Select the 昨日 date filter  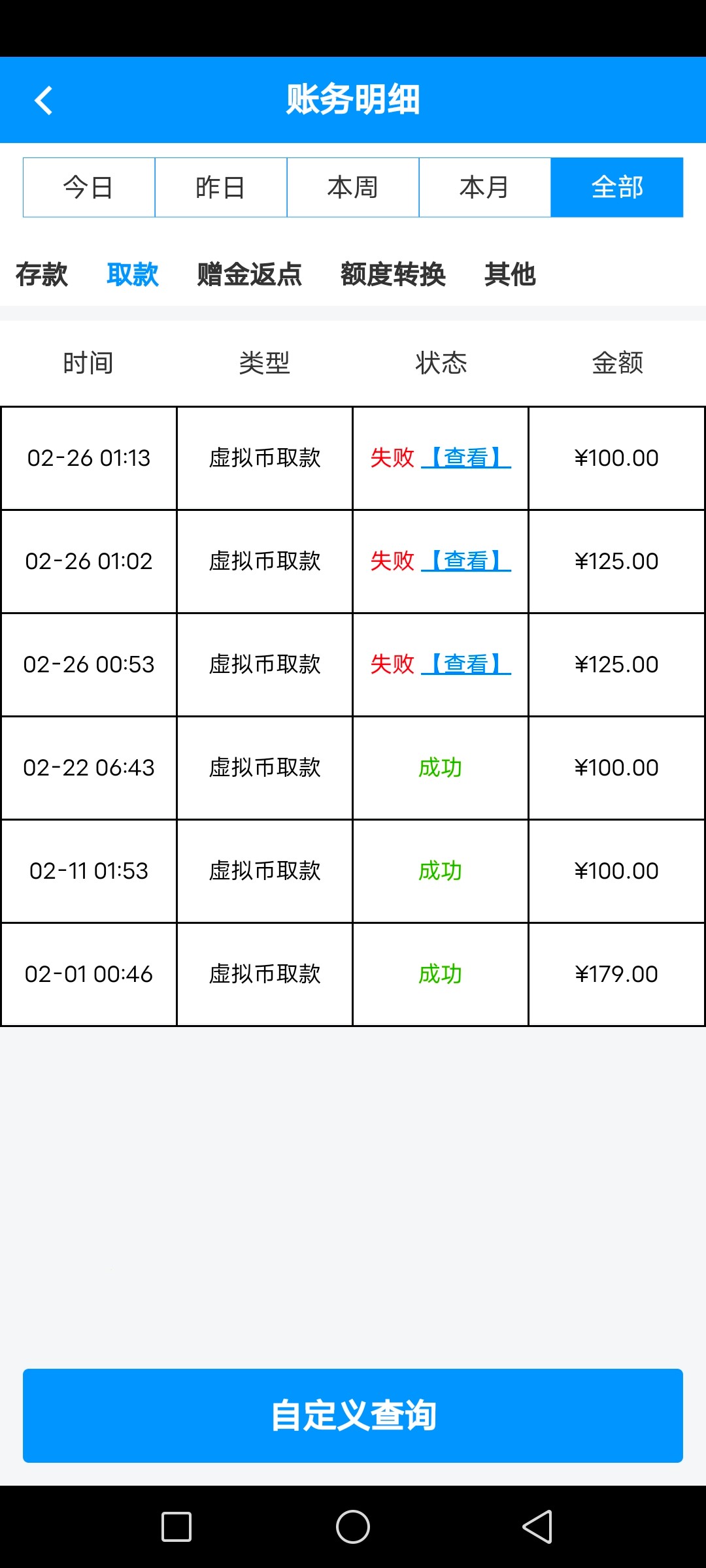pyautogui.click(x=221, y=188)
